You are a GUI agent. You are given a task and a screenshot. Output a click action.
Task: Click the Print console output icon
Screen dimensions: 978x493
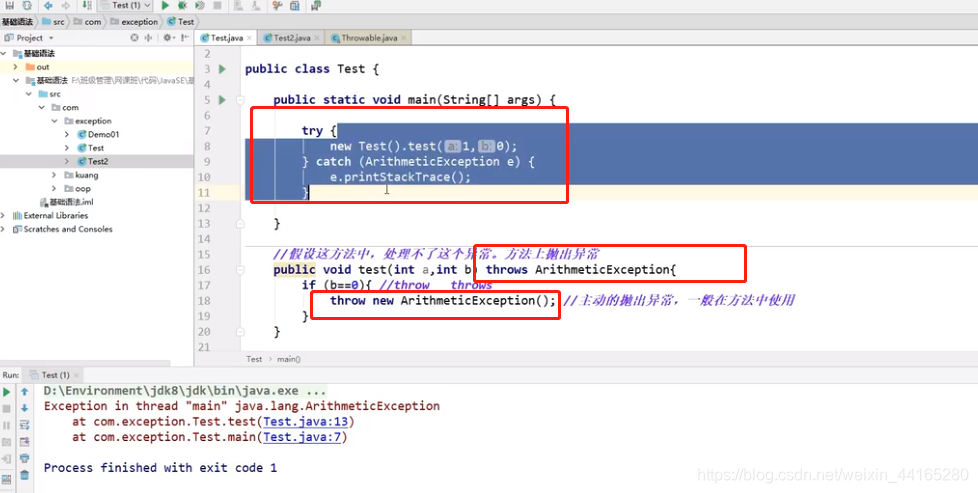tap(24, 458)
